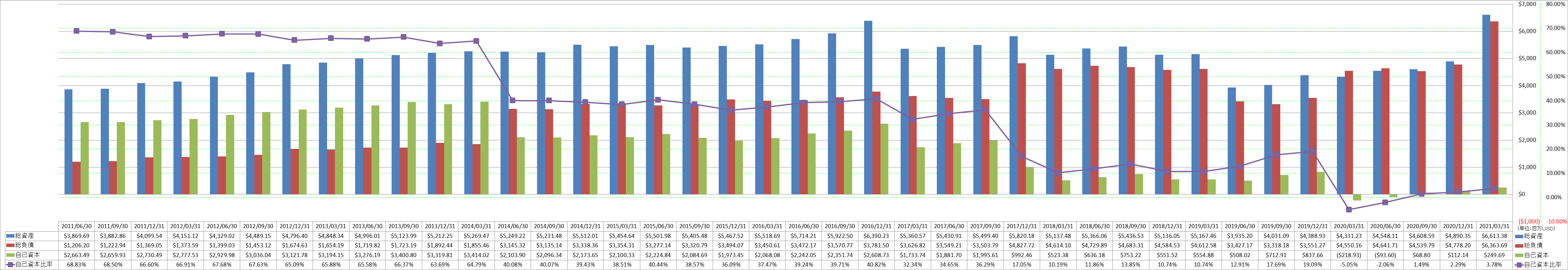The height and width of the screenshot is (270, 1568).
Task: Click the 総負債 red legend key in table
Action: pos(10,246)
